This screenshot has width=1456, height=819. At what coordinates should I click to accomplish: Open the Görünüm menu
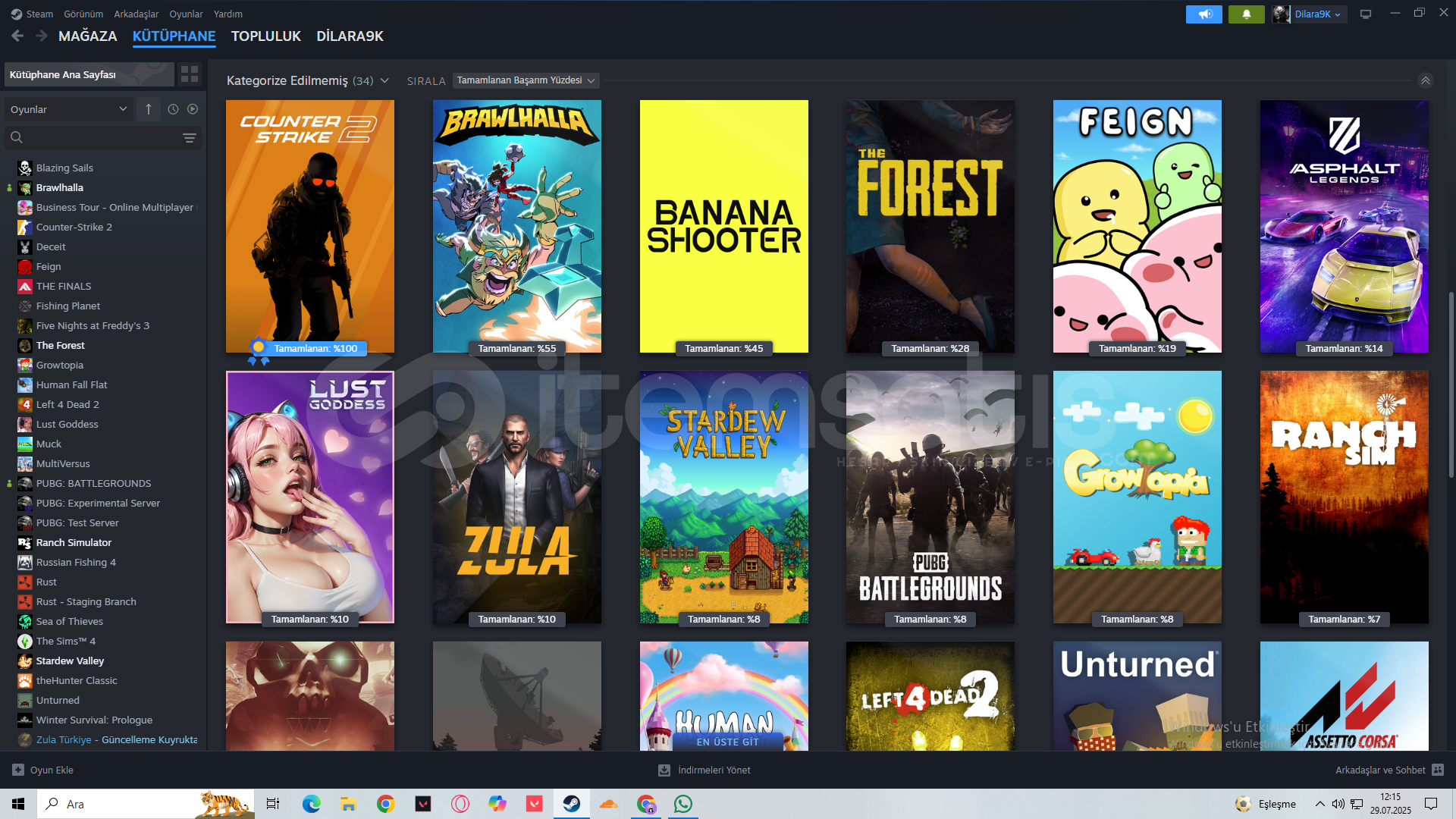[x=83, y=14]
